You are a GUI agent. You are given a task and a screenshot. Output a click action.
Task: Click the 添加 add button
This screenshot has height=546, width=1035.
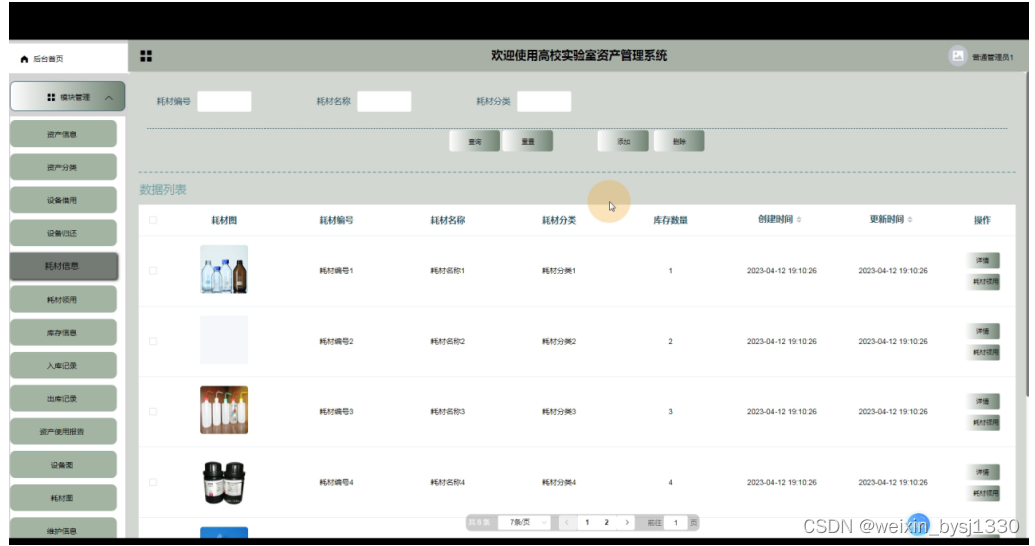(623, 141)
